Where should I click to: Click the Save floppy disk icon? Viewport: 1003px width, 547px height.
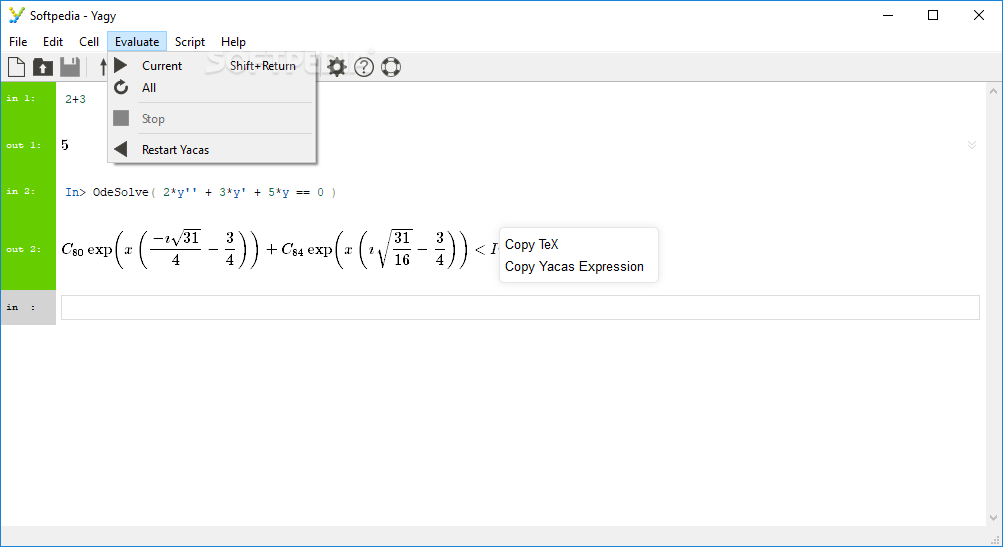click(x=70, y=67)
